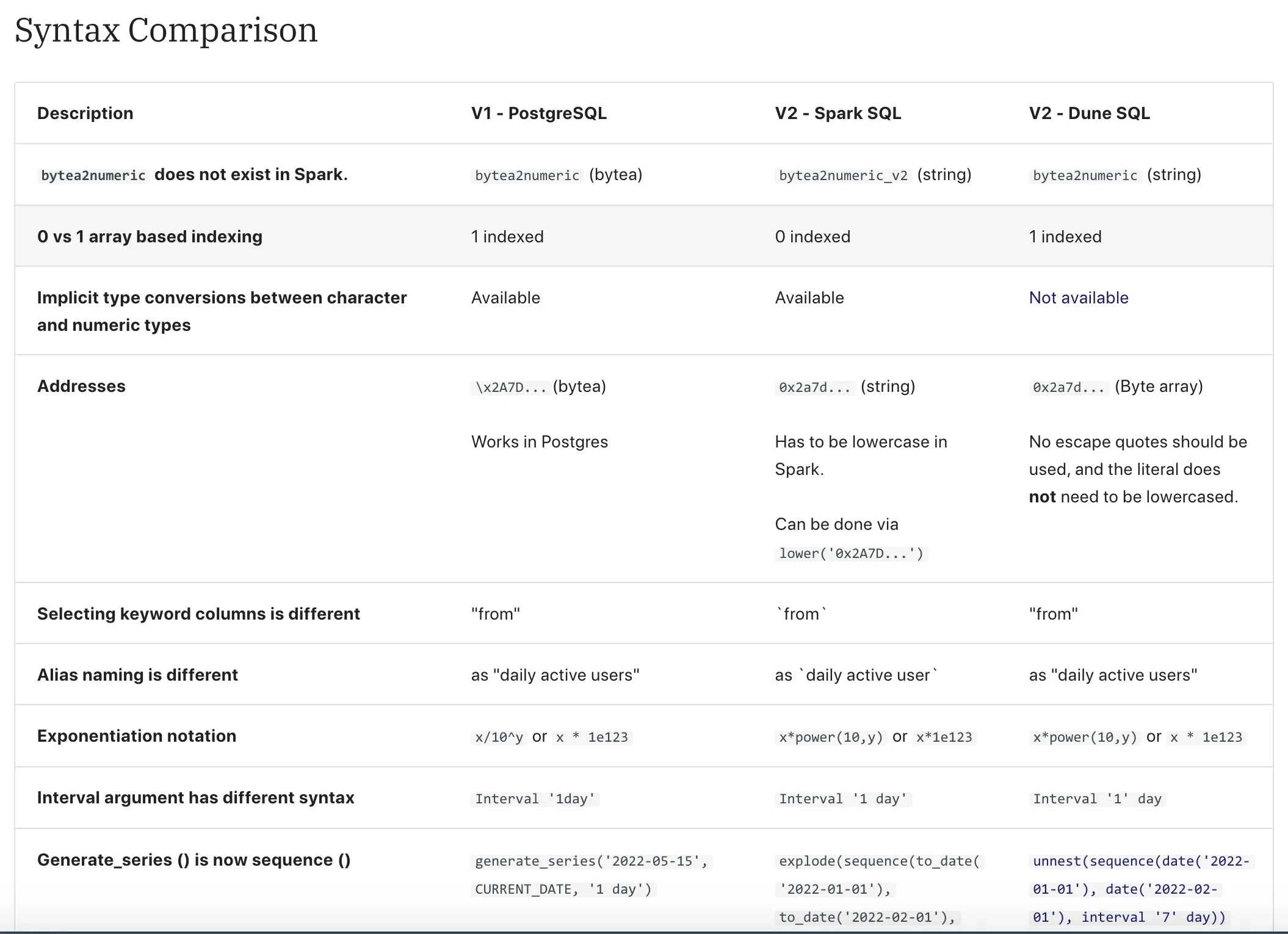The height and width of the screenshot is (934, 1288).
Task: Open the "Not available" link
Action: 1079,298
